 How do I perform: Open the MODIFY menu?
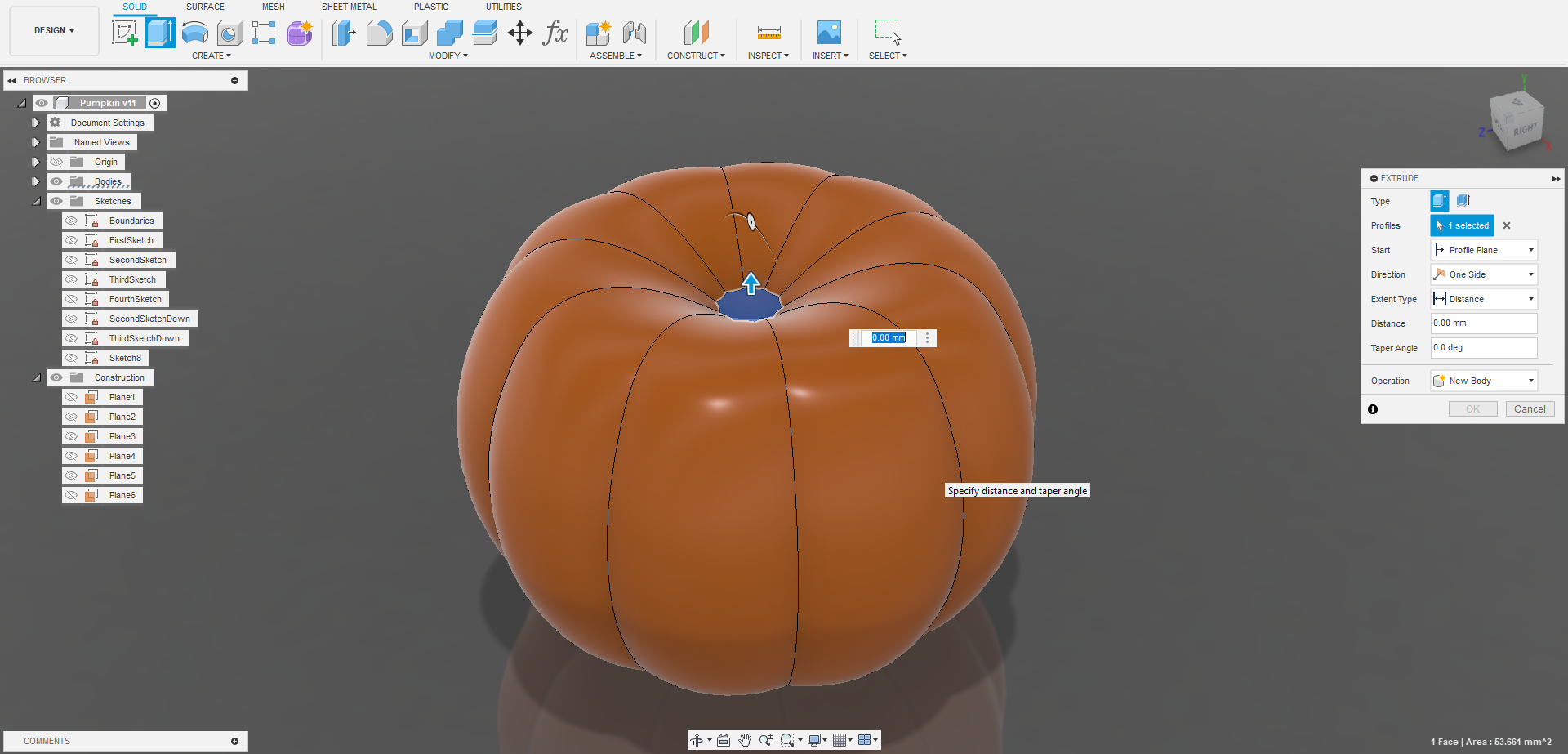pos(448,56)
